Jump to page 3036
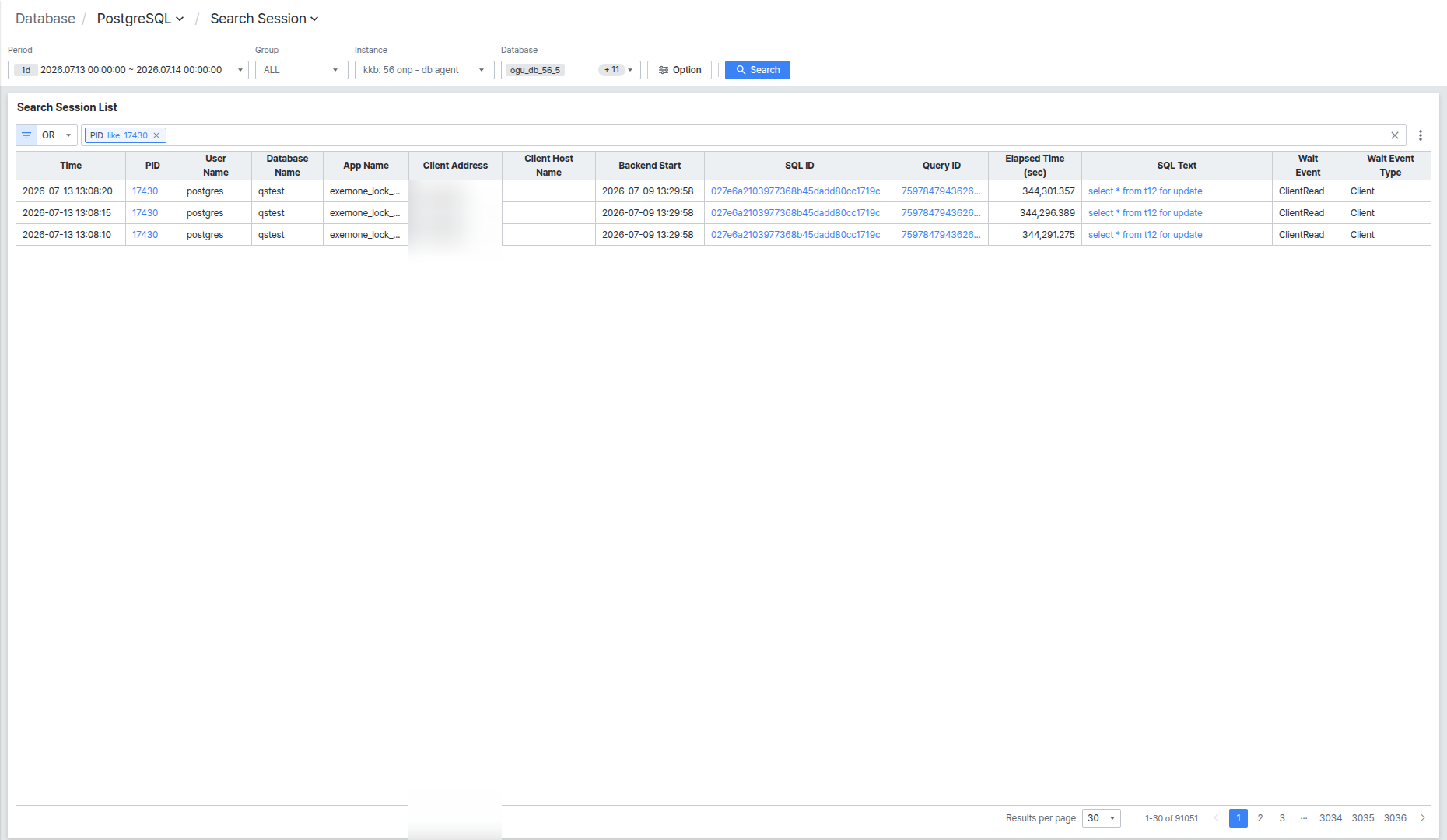 pyautogui.click(x=1395, y=818)
